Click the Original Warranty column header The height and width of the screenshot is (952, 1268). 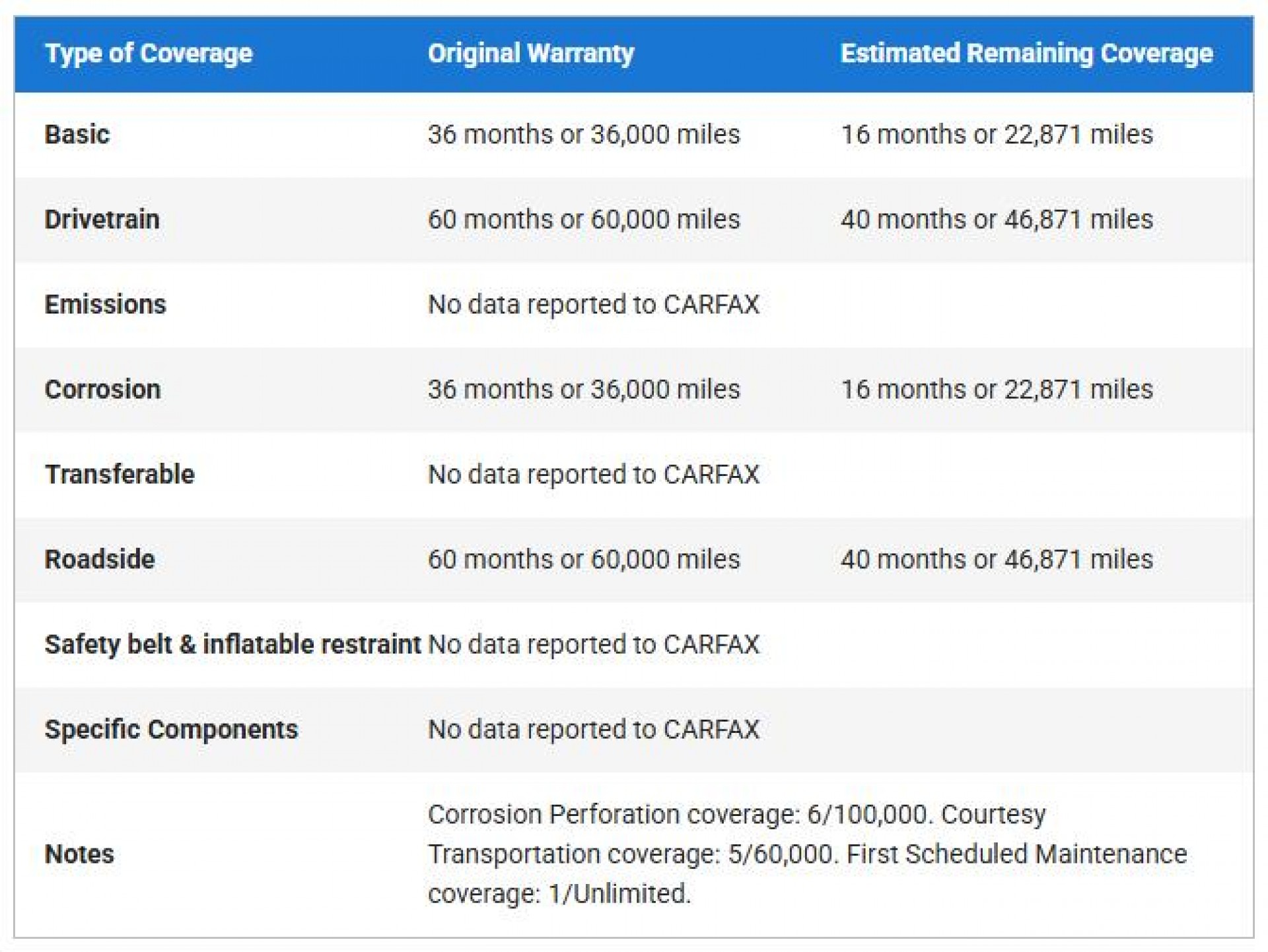click(x=530, y=53)
